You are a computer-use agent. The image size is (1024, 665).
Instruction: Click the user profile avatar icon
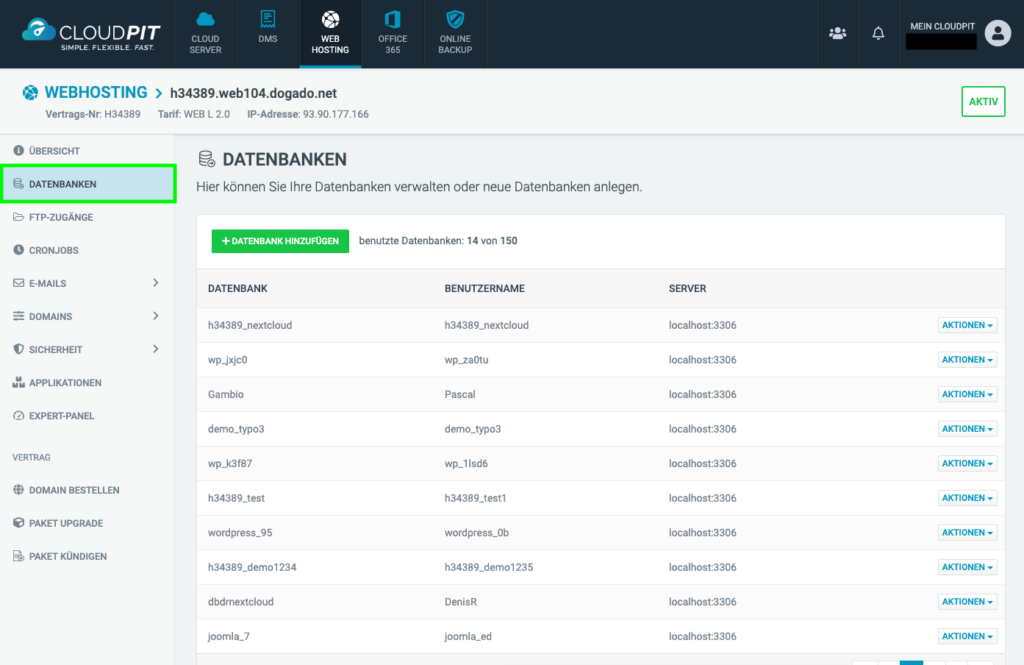click(x=997, y=33)
